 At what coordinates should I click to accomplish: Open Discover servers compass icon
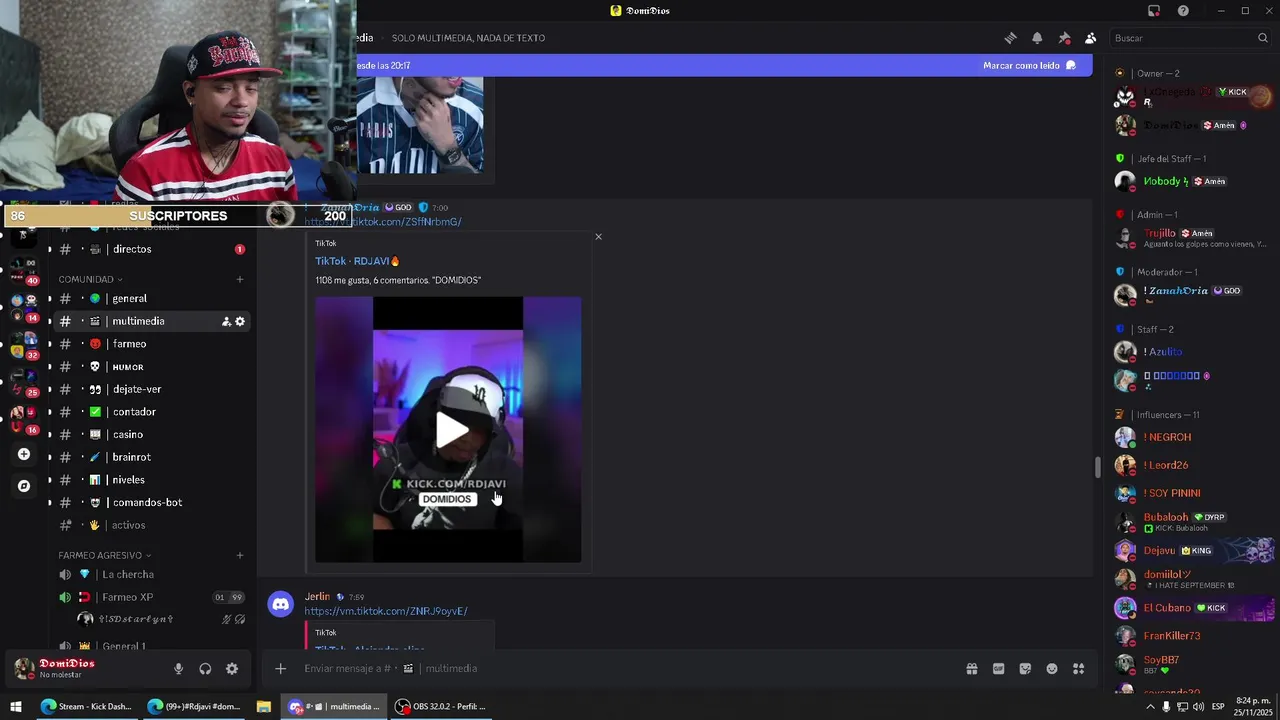click(x=24, y=486)
